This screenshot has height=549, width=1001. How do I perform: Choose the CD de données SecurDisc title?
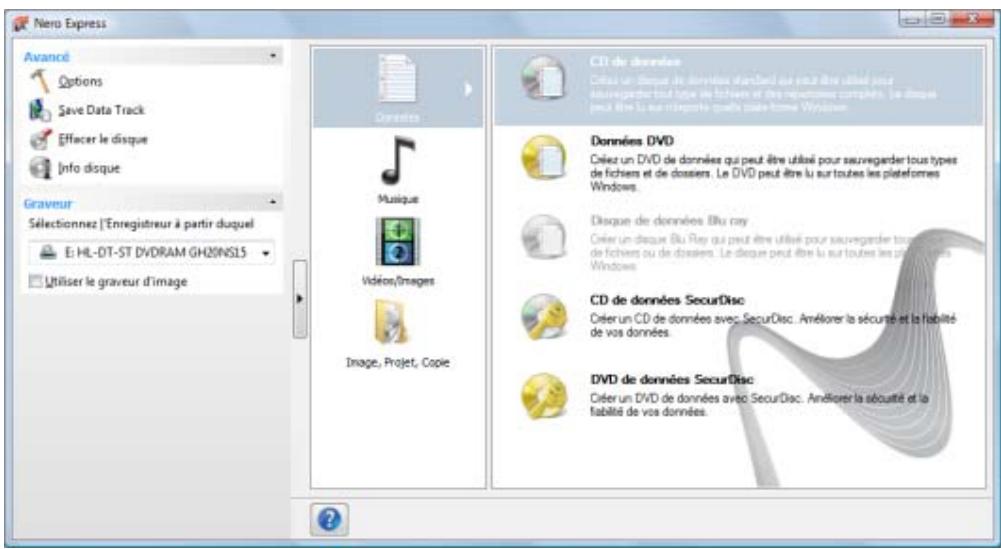tap(667, 300)
